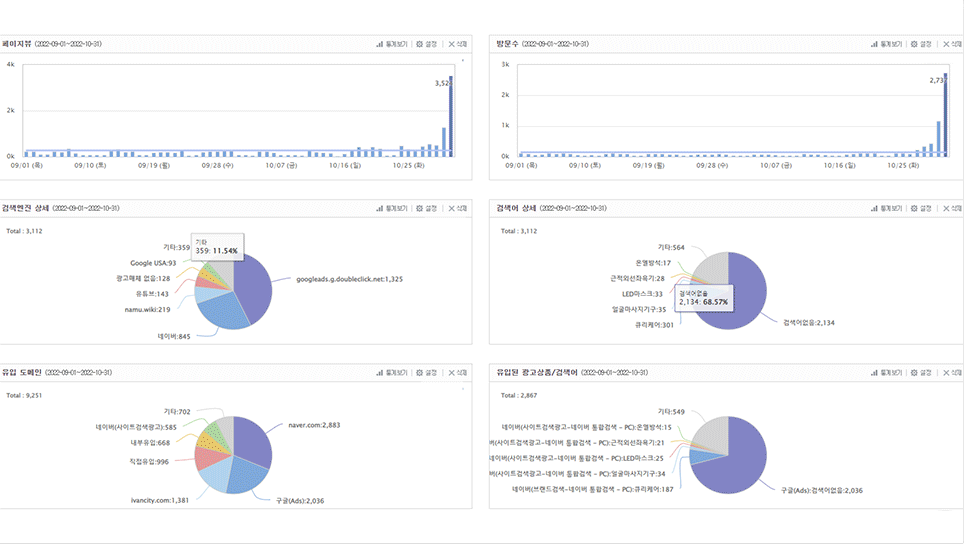Screen dimensions: 964x544
Task: Click 삭제 on 검색엔진 상세 panel
Action: tap(457, 208)
